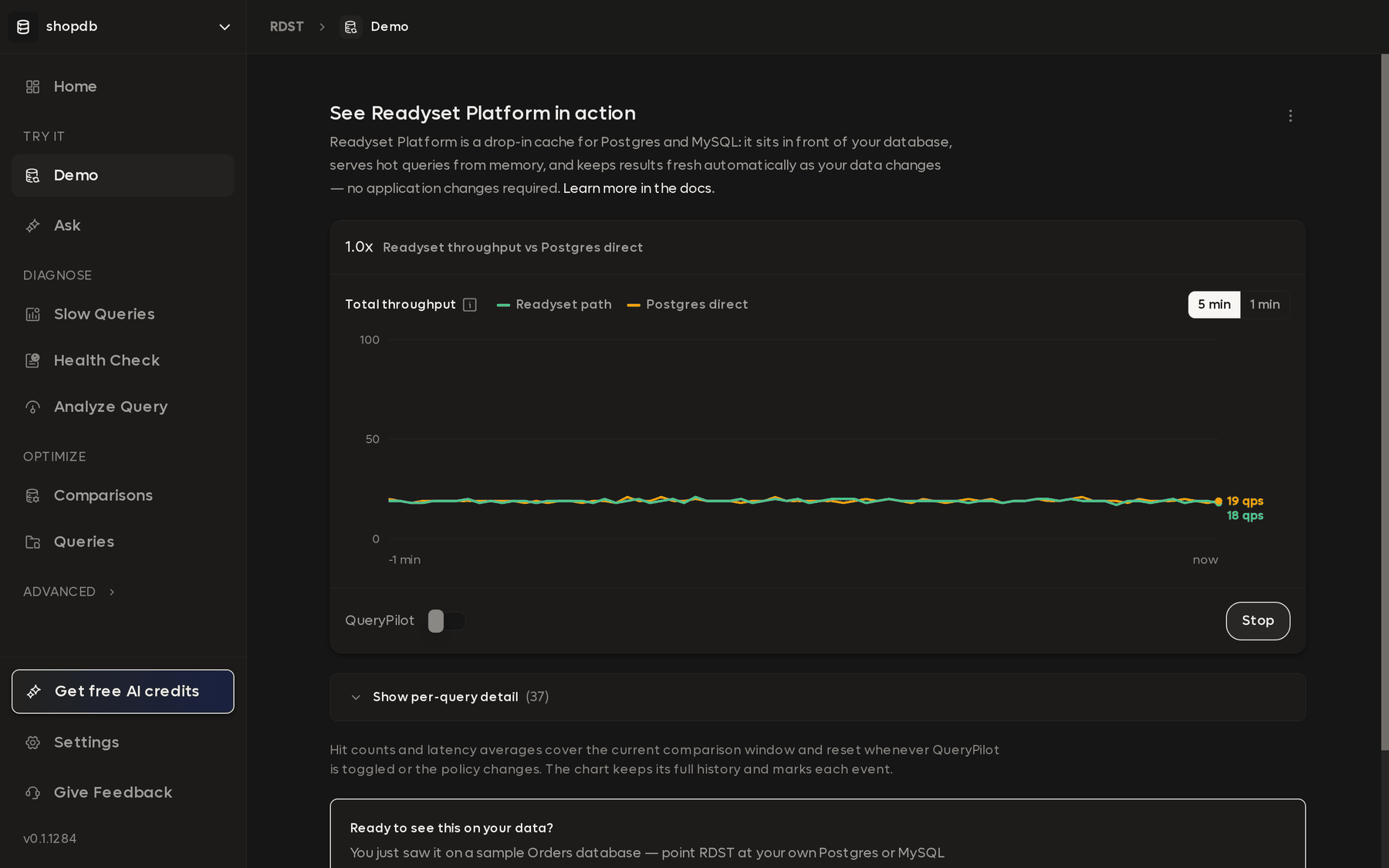
Task: Click the Give Feedback headset icon
Action: 32,793
